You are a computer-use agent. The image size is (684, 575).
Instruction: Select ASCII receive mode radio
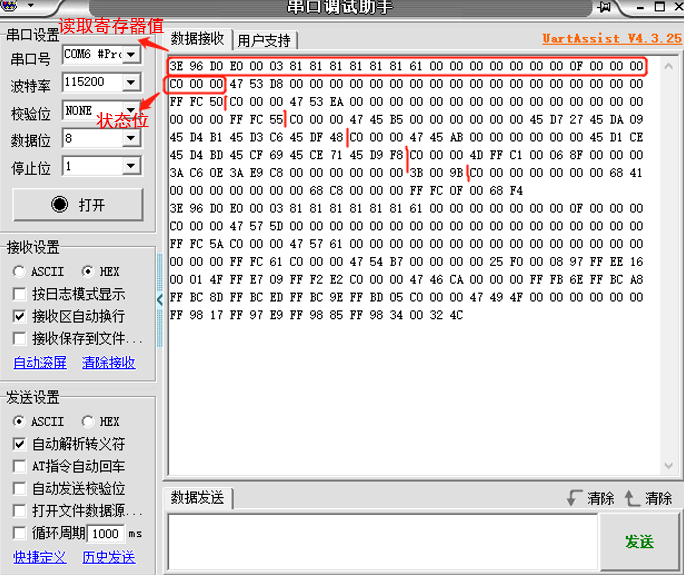(x=19, y=271)
